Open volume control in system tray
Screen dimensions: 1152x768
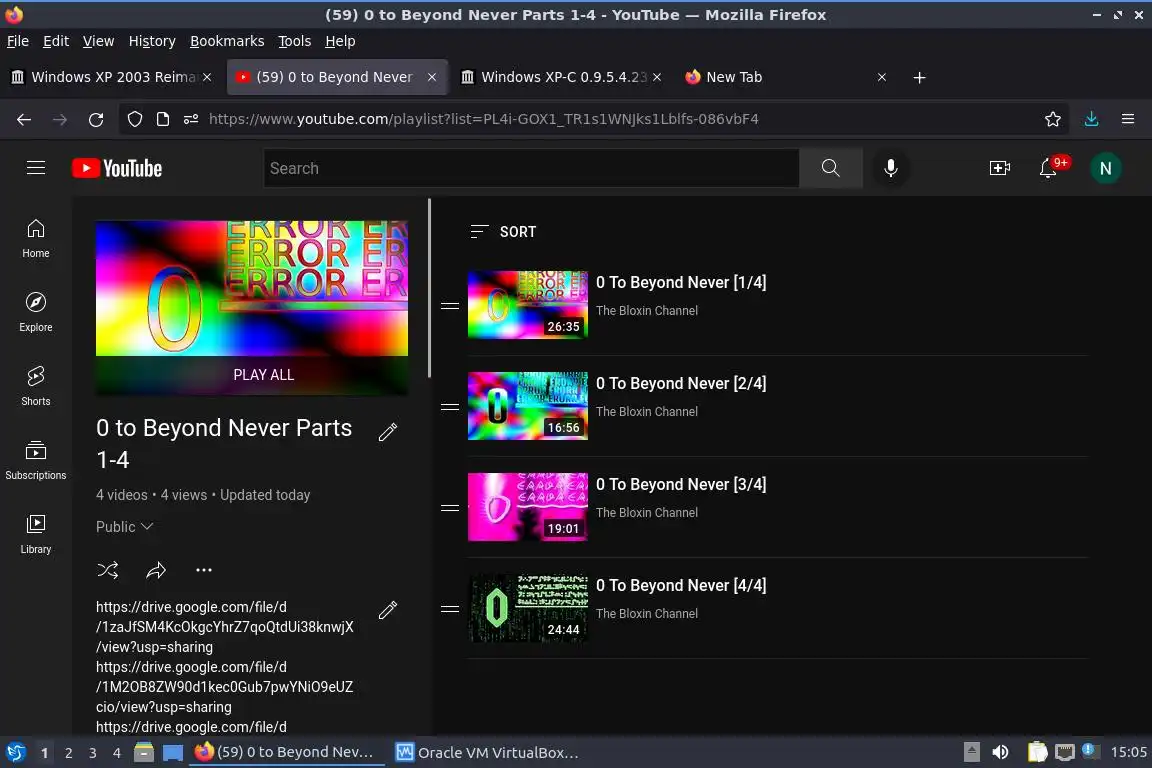[x=1000, y=752]
